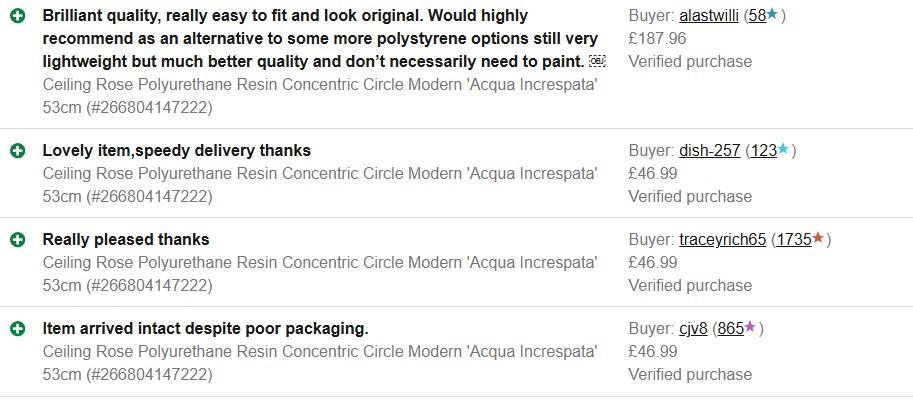Click positive icon beside 'Item arrived intact' review
The height and width of the screenshot is (406, 913).
point(18,329)
